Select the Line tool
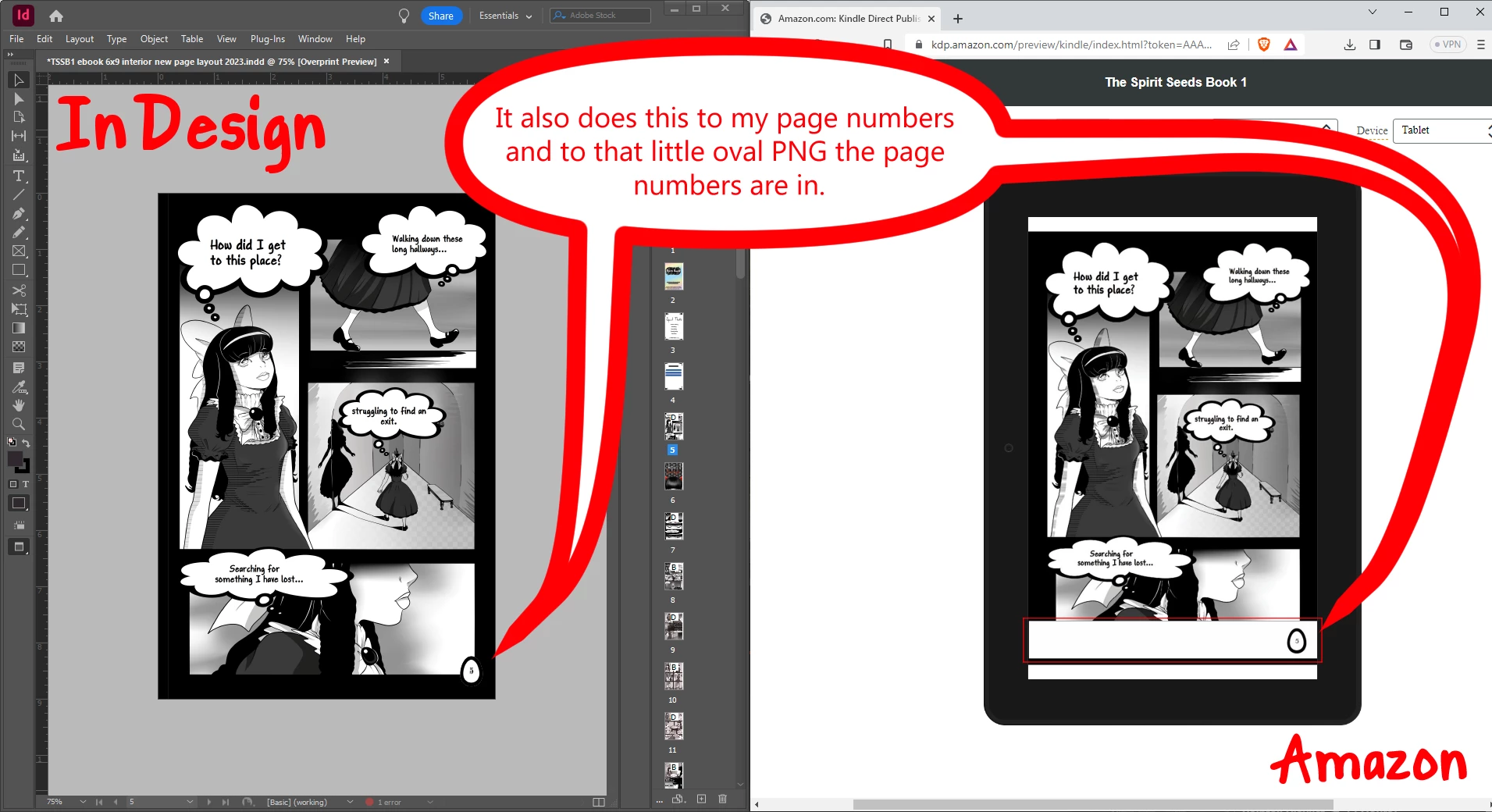 [x=19, y=194]
